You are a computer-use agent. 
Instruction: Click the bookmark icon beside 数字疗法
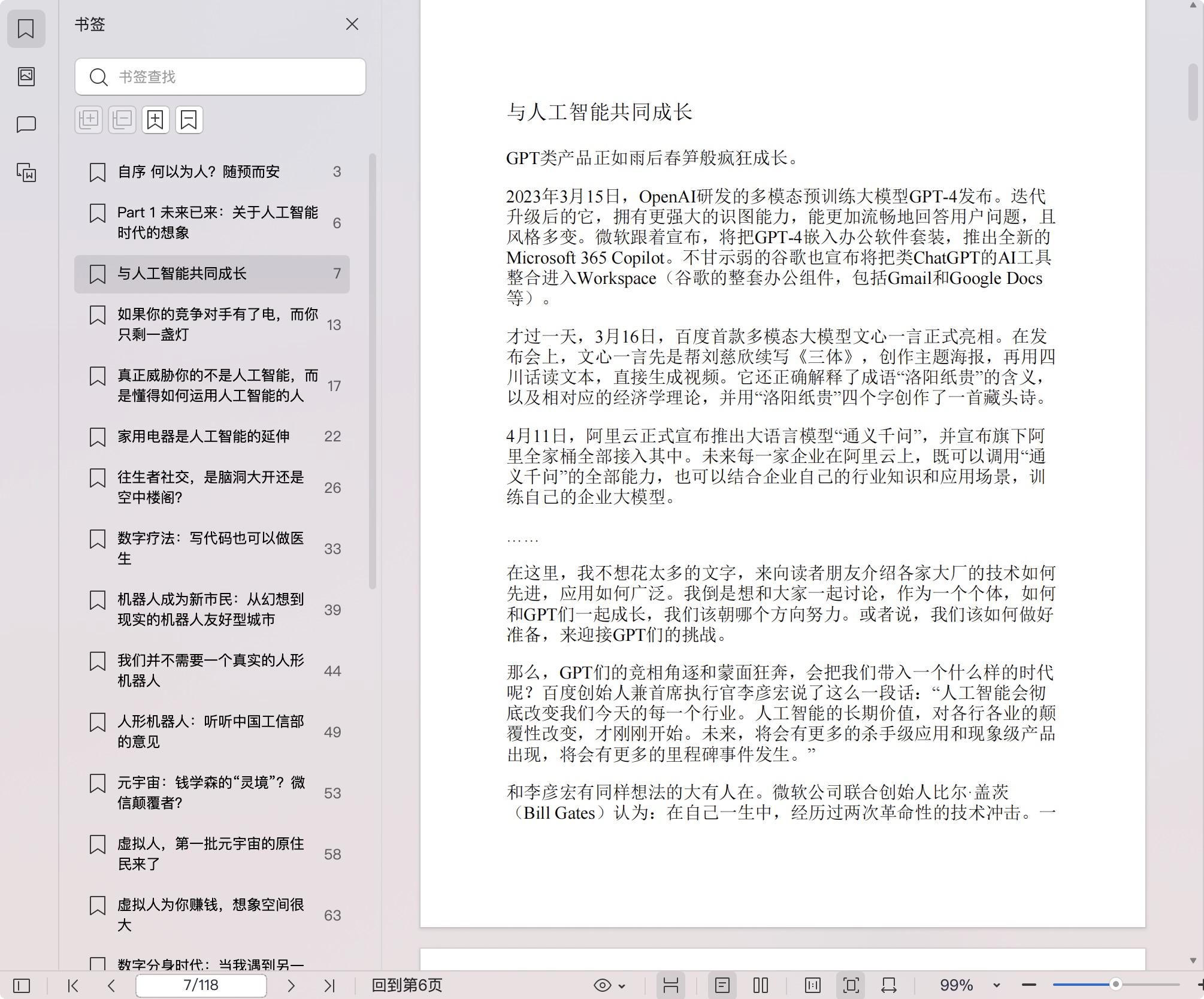tap(97, 538)
